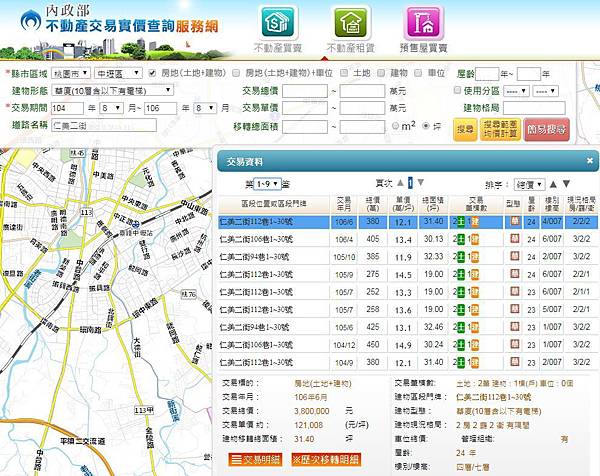This screenshot has height=476, width=600.
Task: Open the record range dropdown showing 1~9
Action: [267, 184]
